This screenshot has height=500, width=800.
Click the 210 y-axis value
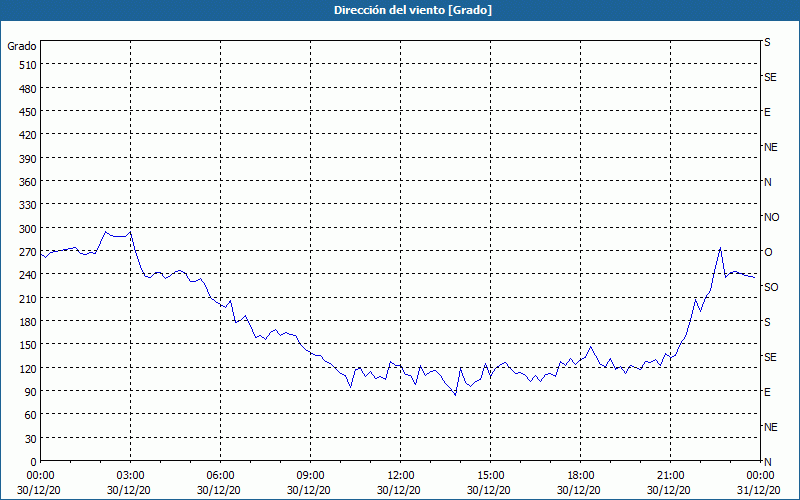28,299
